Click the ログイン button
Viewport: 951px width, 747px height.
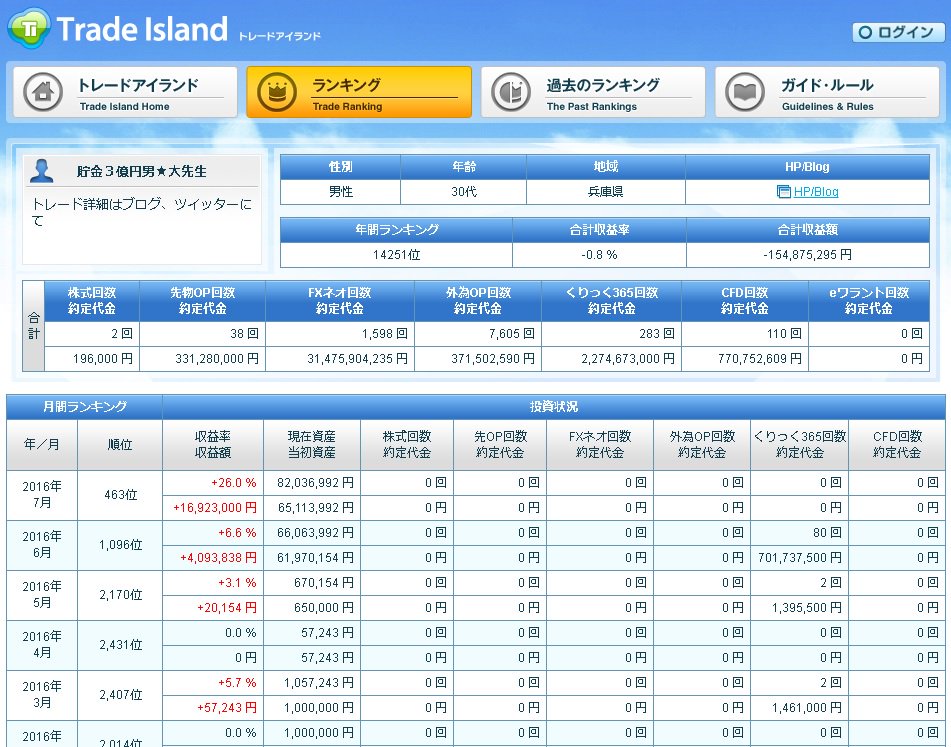(898, 32)
